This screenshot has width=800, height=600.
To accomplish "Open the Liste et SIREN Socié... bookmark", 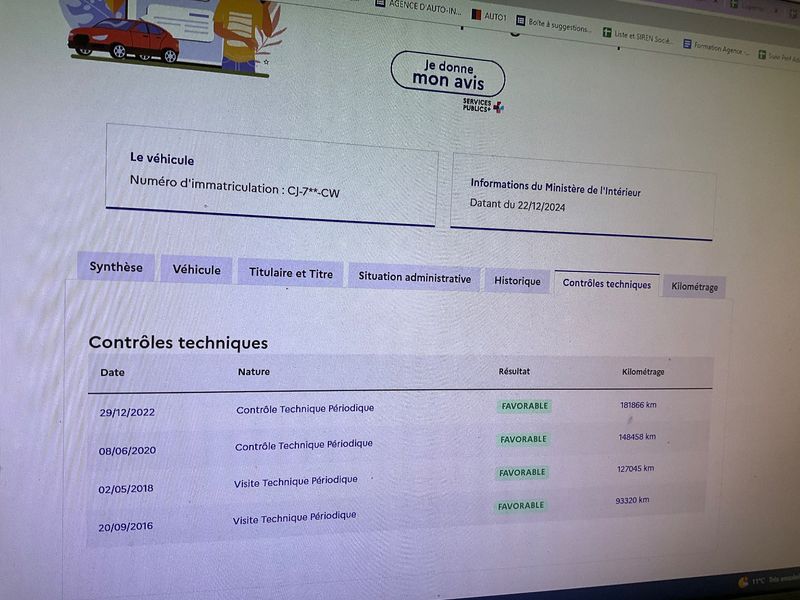I will [637, 36].
